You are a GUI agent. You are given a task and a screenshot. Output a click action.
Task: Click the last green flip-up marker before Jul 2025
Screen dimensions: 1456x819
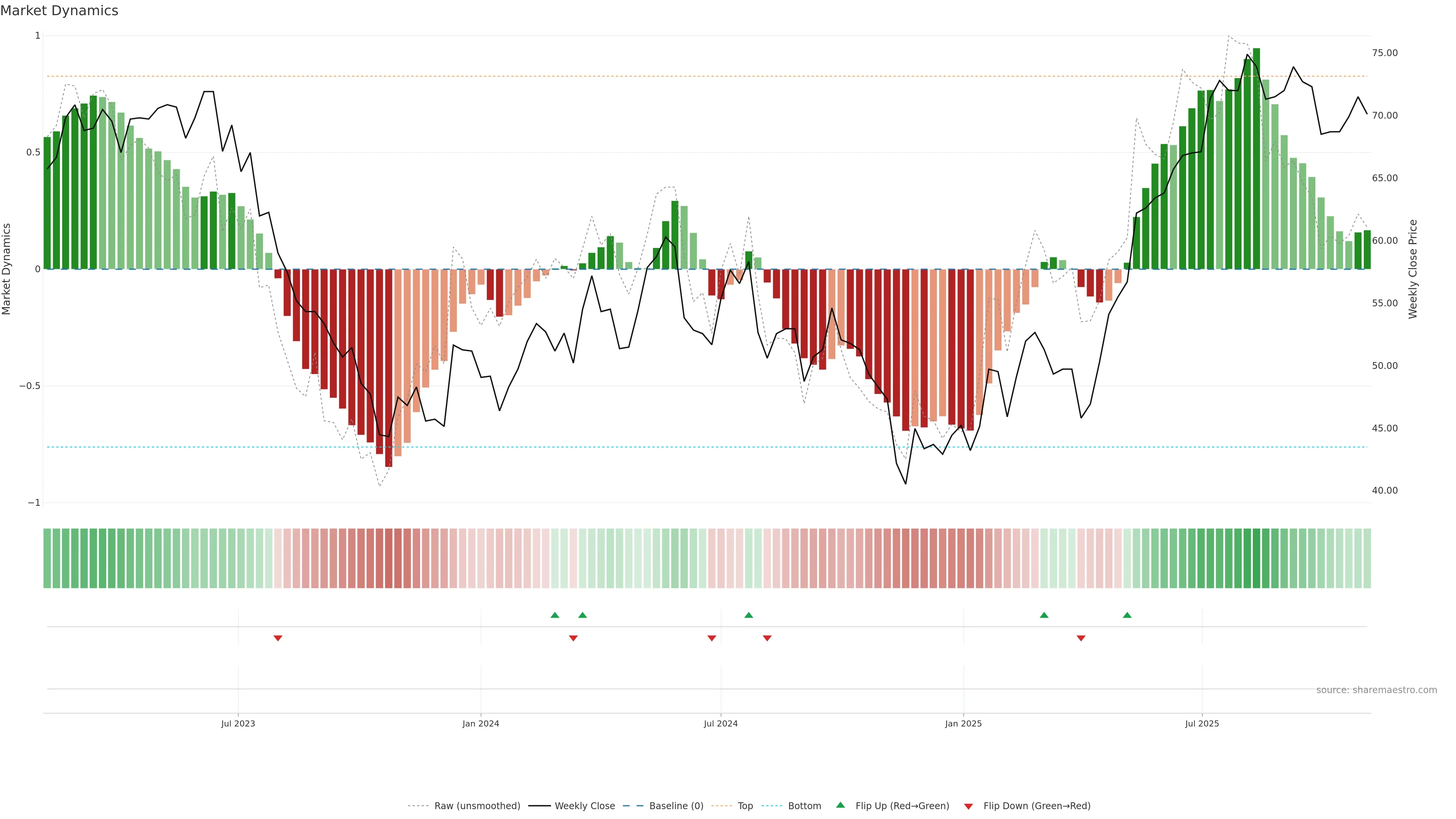point(1127,615)
